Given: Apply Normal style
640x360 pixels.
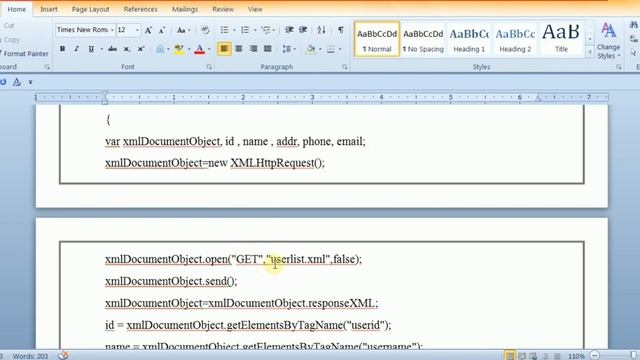Looking at the screenshot, I should pos(377,40).
